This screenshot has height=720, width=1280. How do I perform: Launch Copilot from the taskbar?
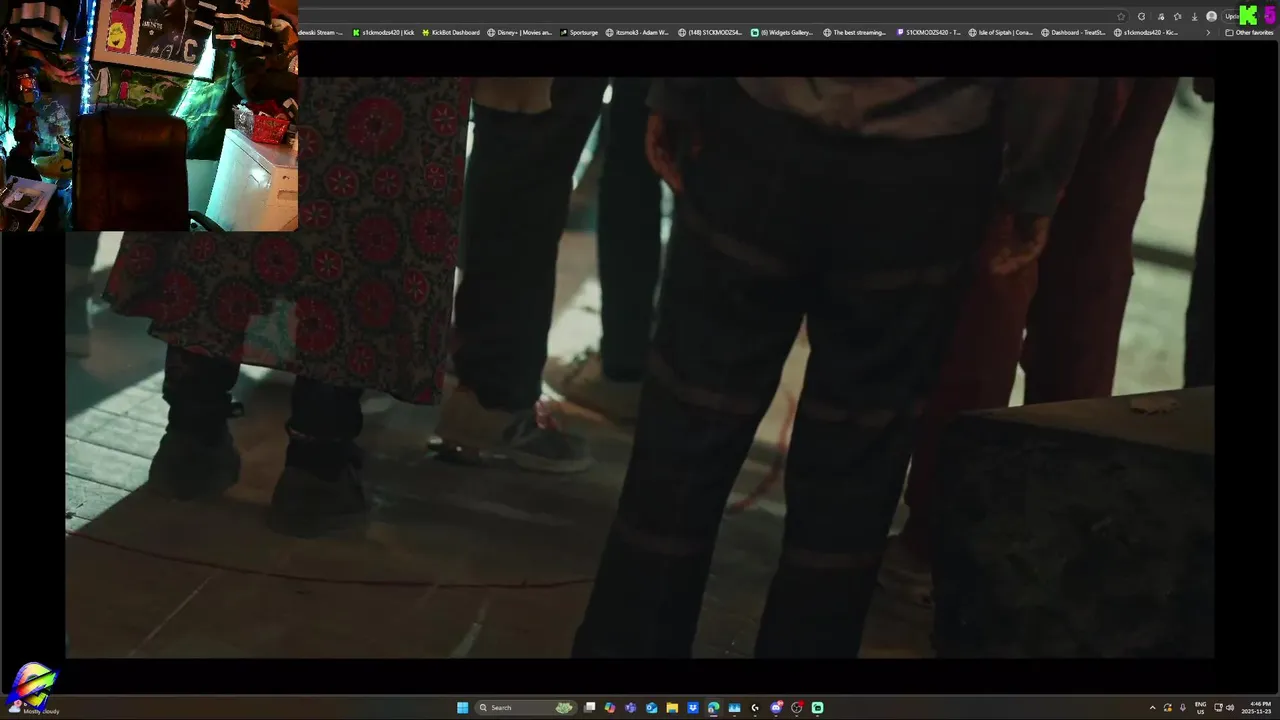pyautogui.click(x=610, y=708)
